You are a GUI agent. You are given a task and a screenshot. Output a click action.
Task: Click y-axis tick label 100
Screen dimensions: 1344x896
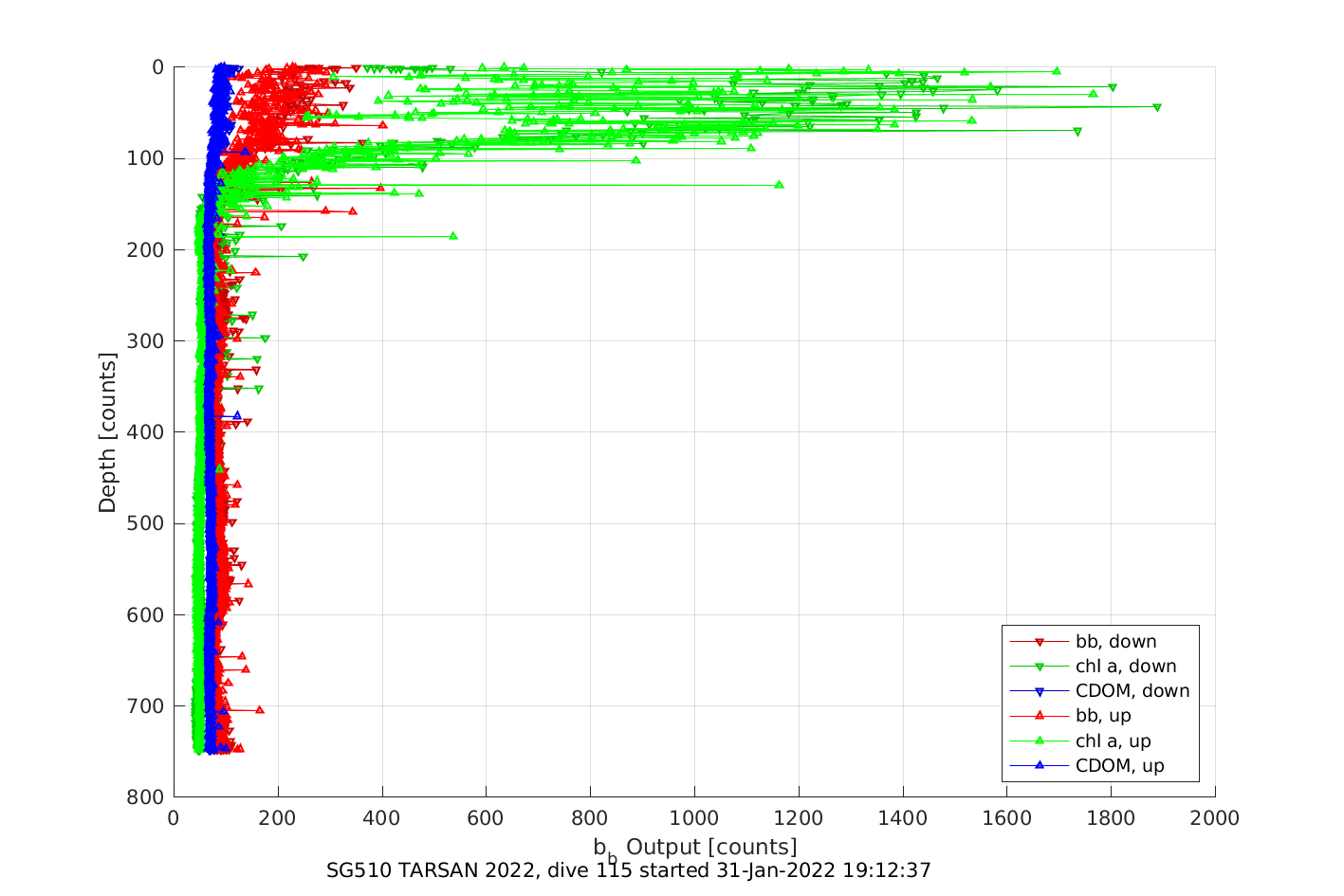click(x=146, y=158)
